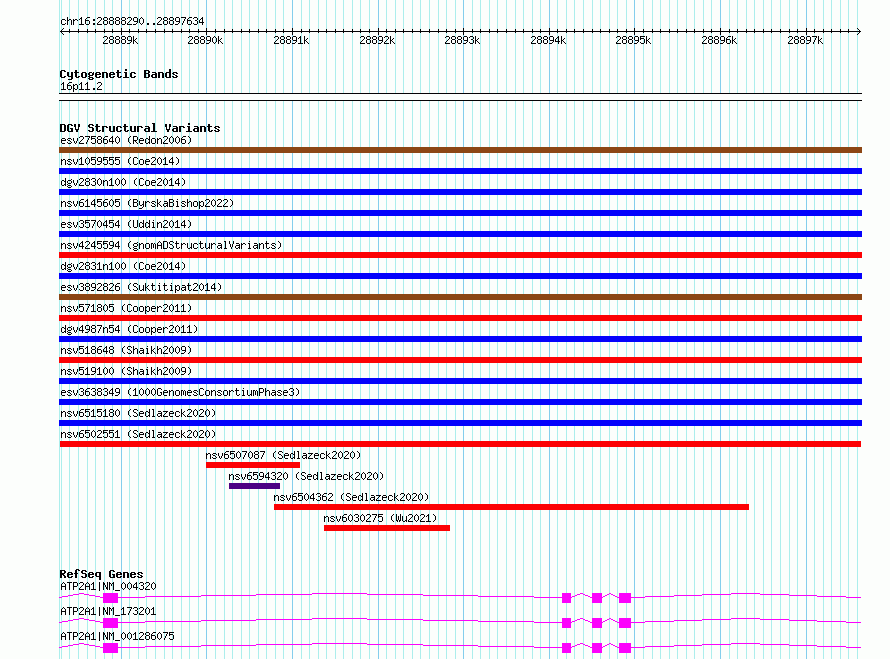Click the brown bar under esv2758640
Viewport: 890px width, 659px height.
click(460, 150)
